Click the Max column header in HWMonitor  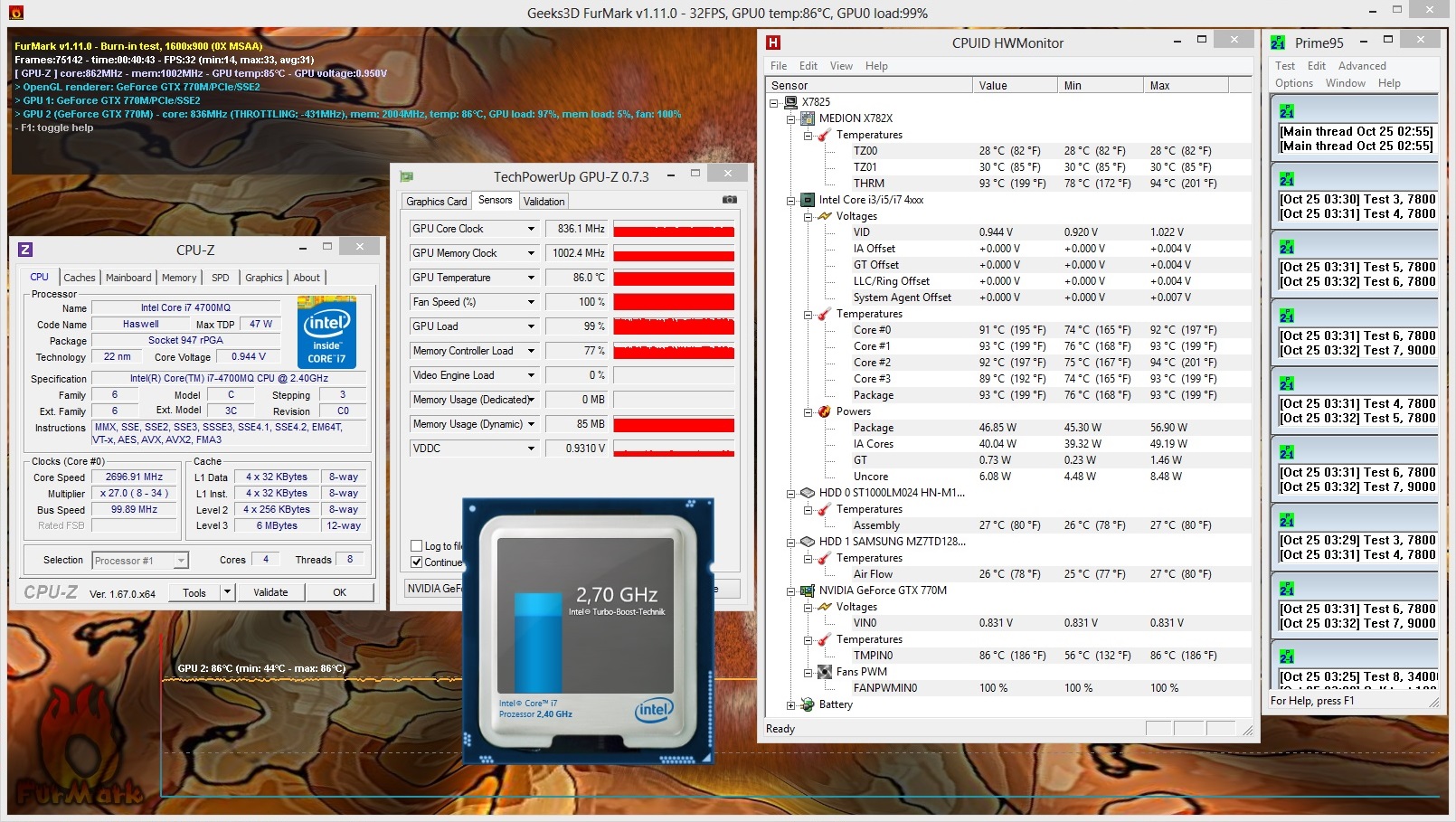click(1186, 85)
